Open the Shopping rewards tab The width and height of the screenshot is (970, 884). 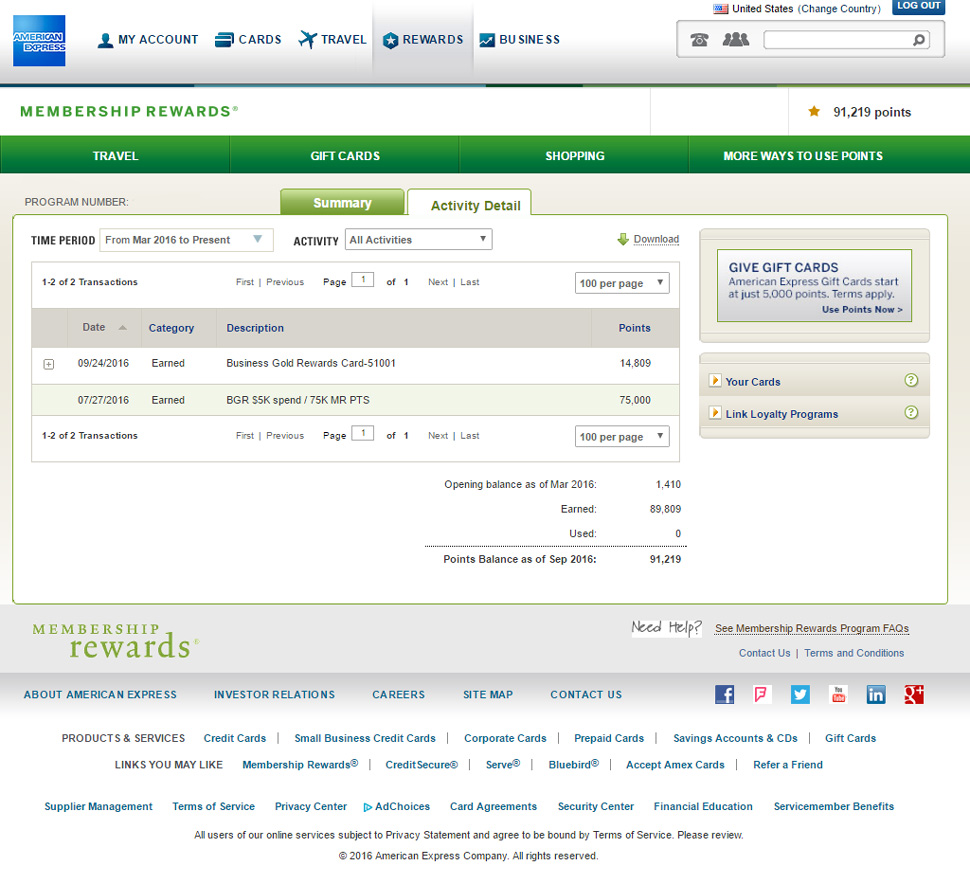tap(574, 155)
